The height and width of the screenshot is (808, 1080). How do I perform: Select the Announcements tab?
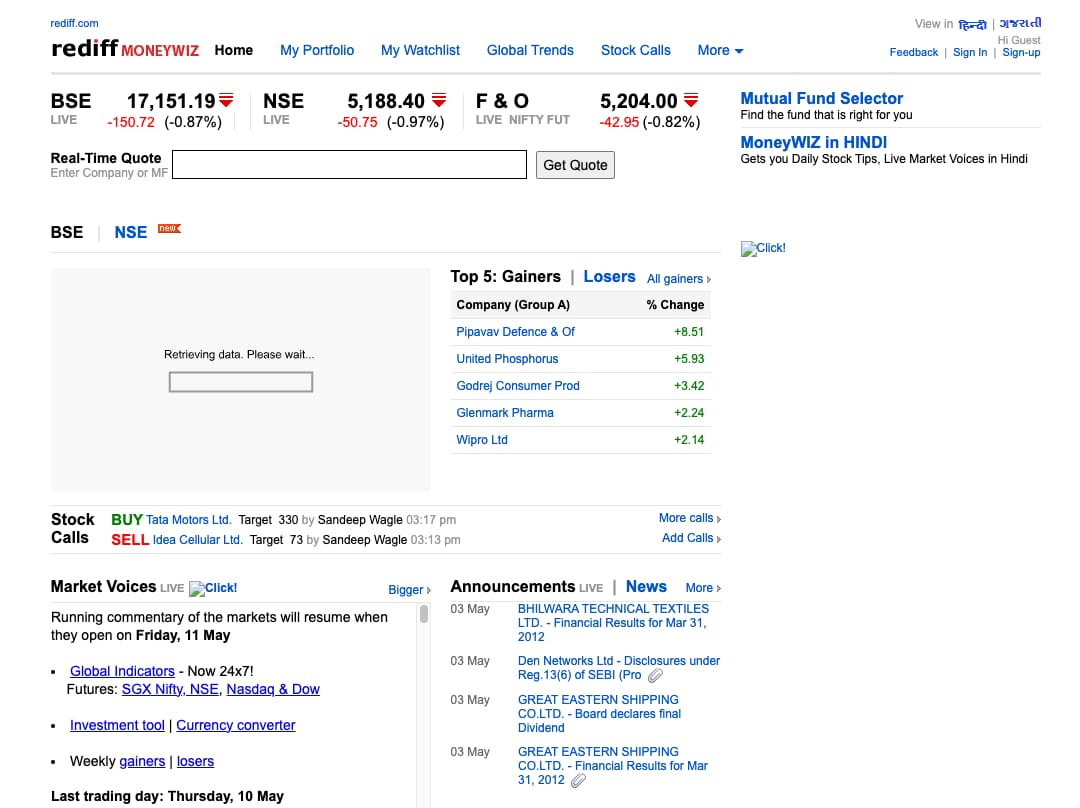(x=512, y=586)
